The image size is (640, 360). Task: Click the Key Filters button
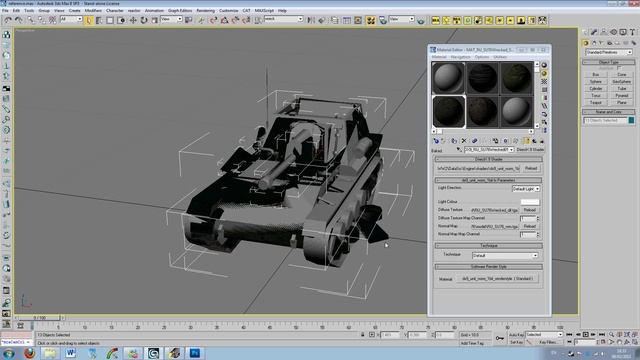click(x=548, y=342)
